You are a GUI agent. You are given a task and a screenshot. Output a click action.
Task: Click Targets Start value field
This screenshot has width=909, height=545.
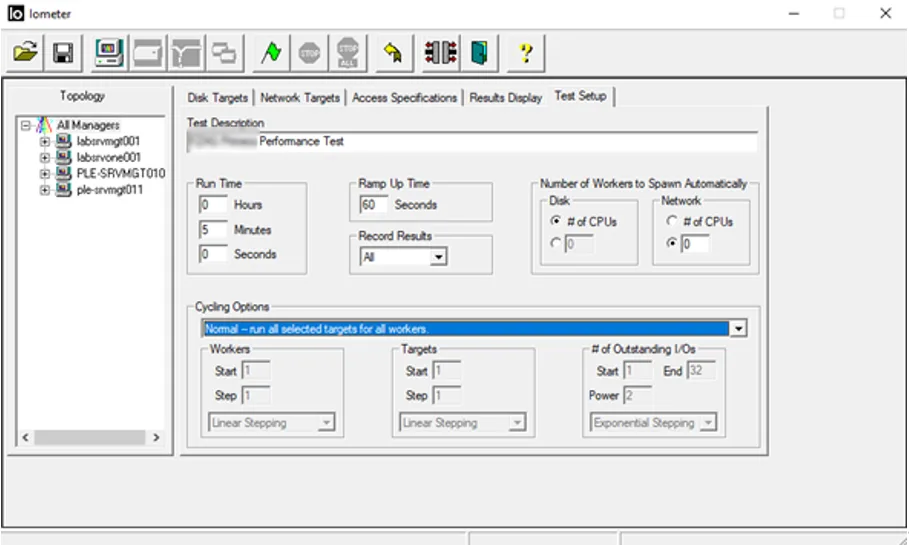(x=447, y=370)
